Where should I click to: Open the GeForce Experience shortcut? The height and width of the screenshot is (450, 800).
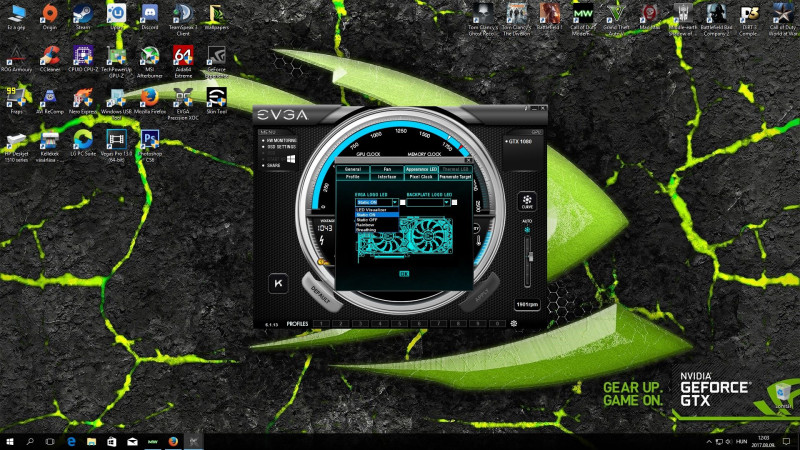(x=216, y=62)
